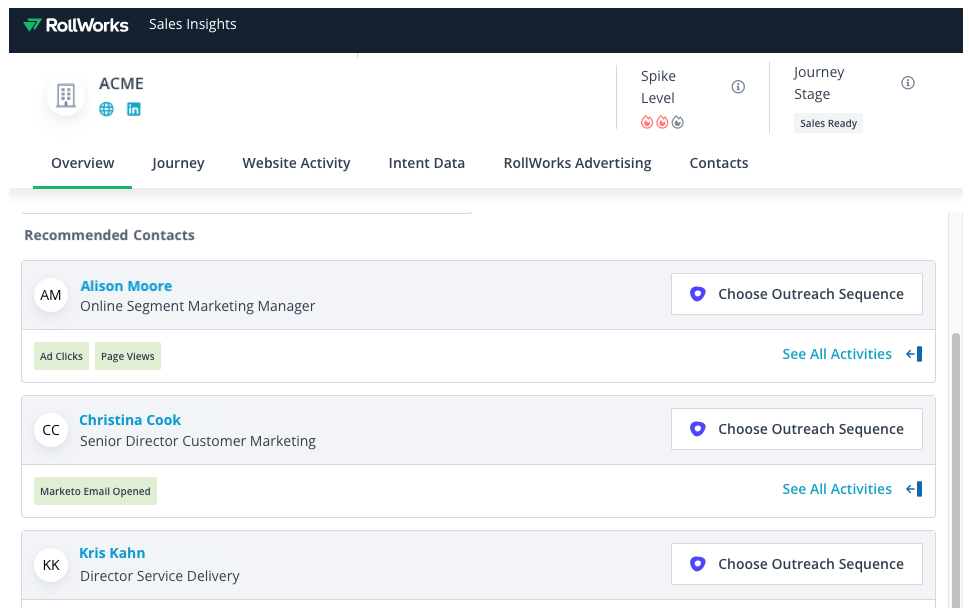Open ACME LinkedIn profile icon

tap(133, 109)
